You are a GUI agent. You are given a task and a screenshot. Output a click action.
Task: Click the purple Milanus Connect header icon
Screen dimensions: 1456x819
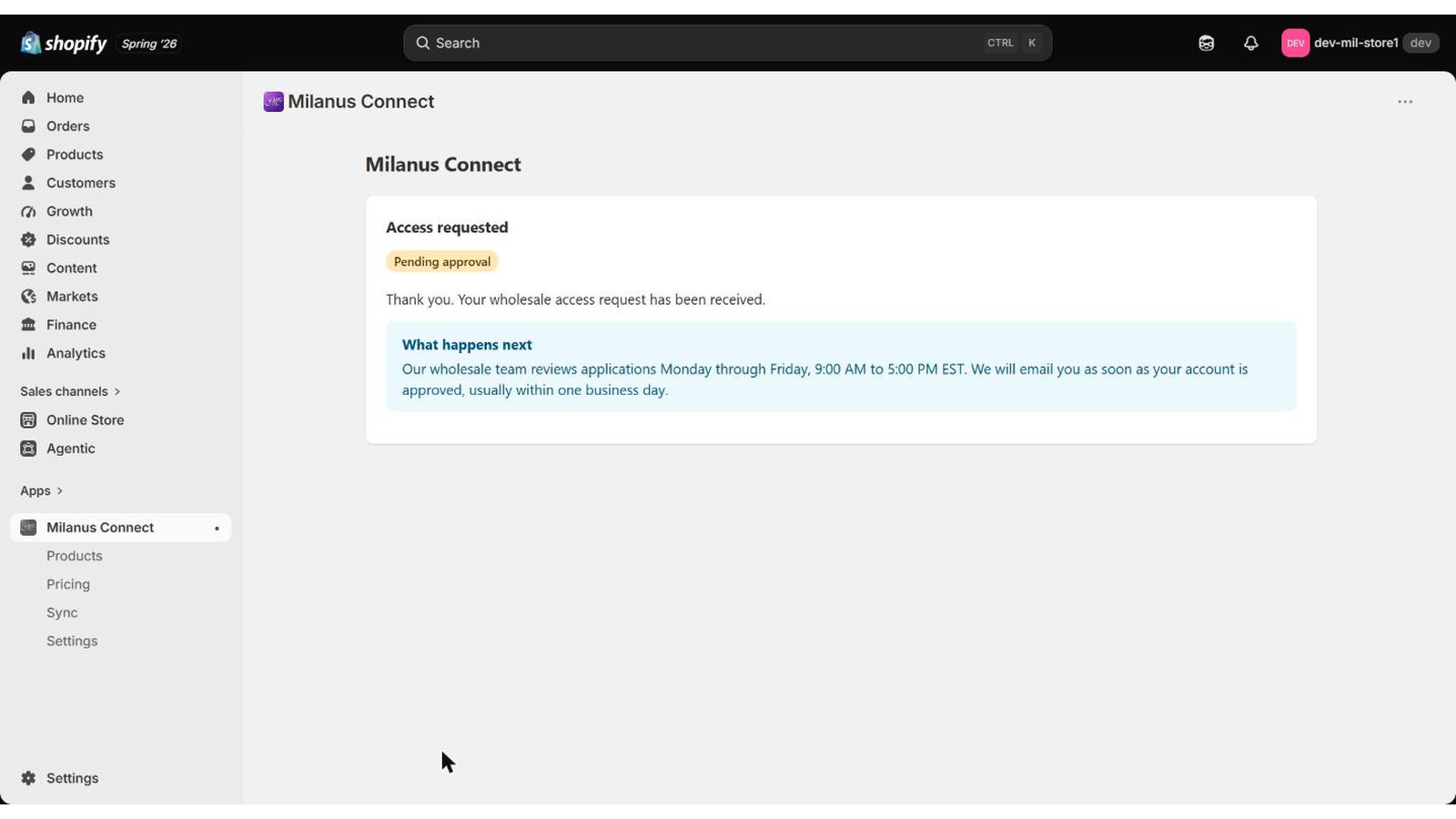pyautogui.click(x=273, y=101)
